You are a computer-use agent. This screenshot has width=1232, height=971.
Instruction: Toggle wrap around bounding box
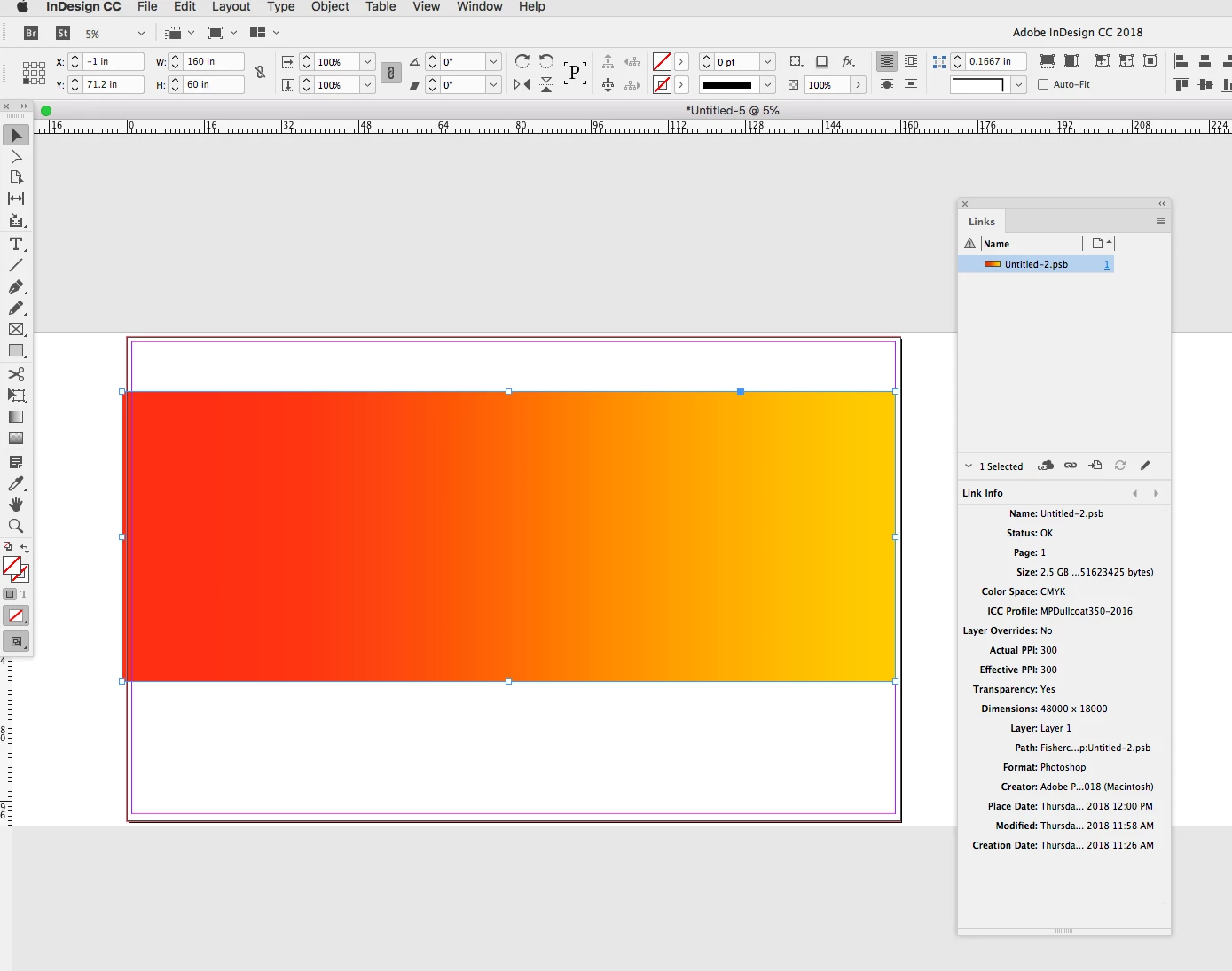[x=911, y=61]
